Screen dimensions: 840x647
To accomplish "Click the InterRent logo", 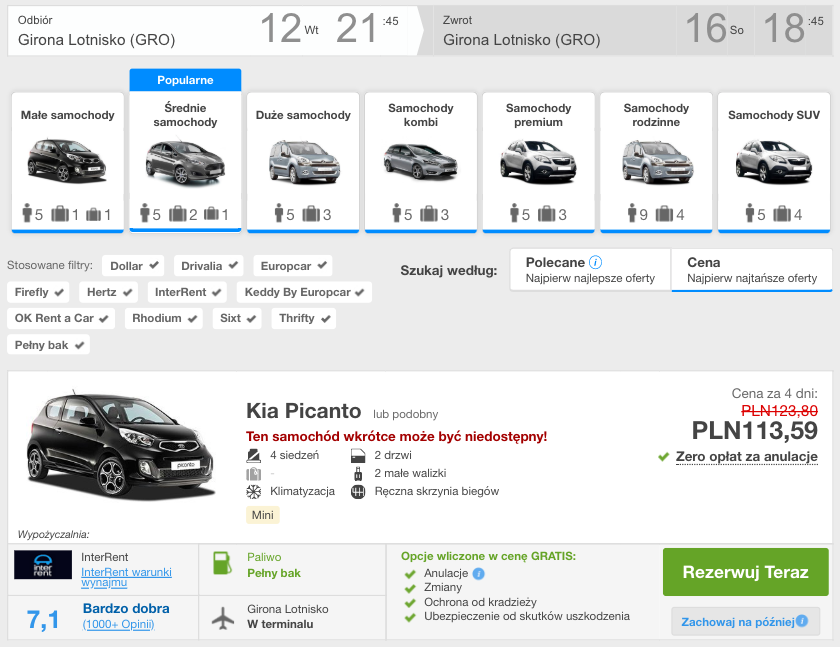I will point(43,565).
